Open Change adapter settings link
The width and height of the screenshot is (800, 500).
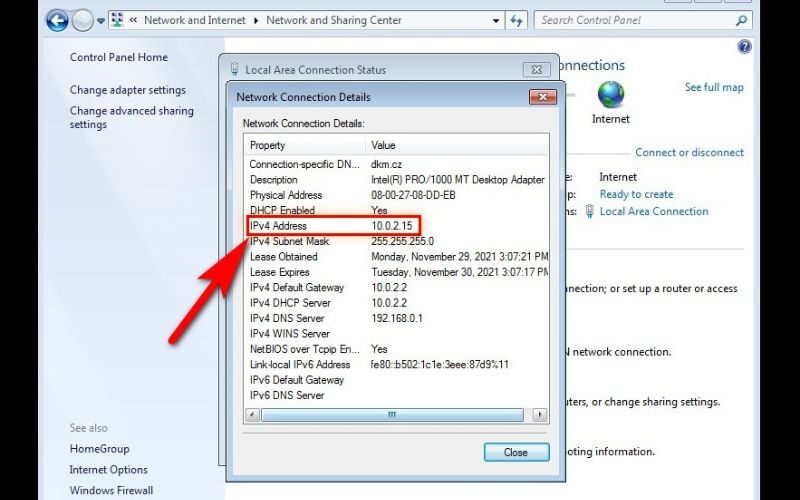tap(127, 90)
